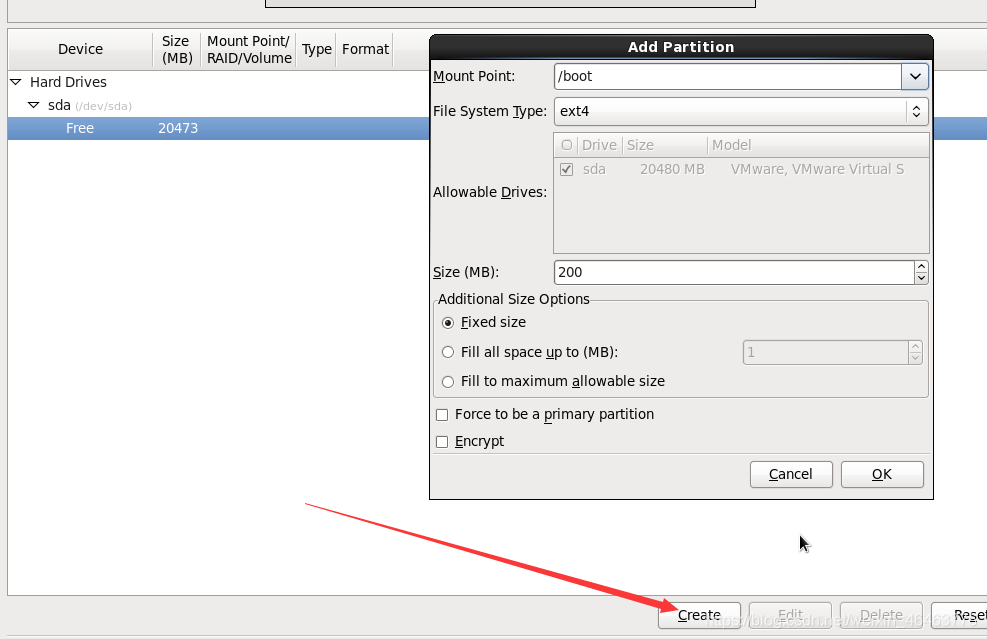Viewport: 987px width, 639px height.
Task: Enable Force to be a primary partition
Action: tap(442, 415)
